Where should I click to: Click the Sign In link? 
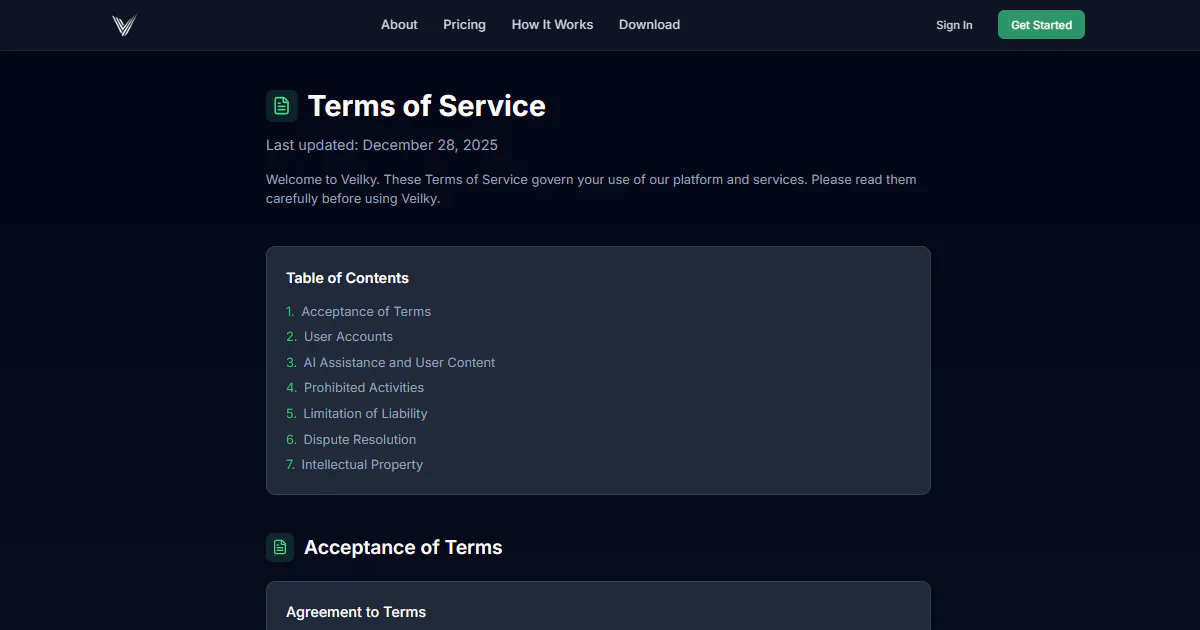[954, 25]
